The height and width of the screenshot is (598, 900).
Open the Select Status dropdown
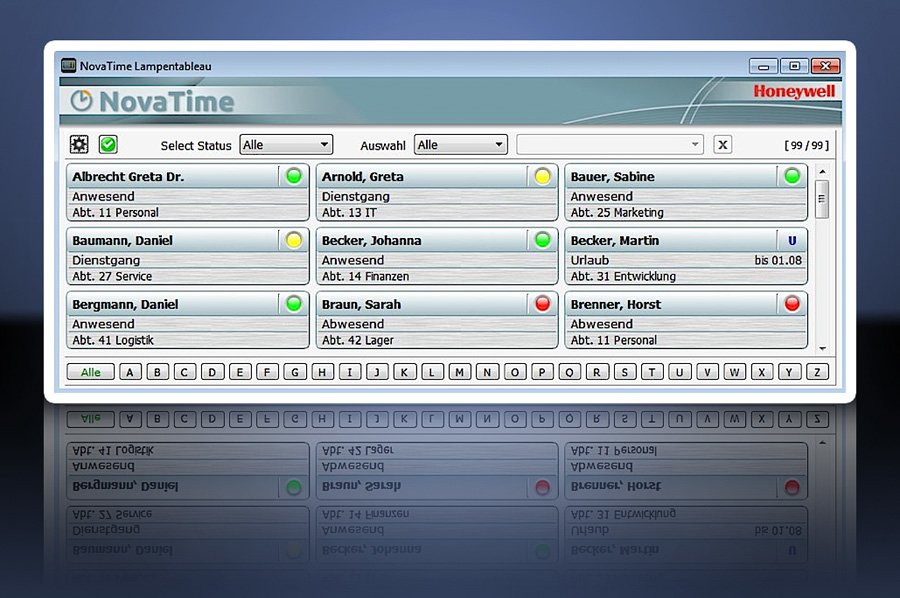pyautogui.click(x=286, y=145)
